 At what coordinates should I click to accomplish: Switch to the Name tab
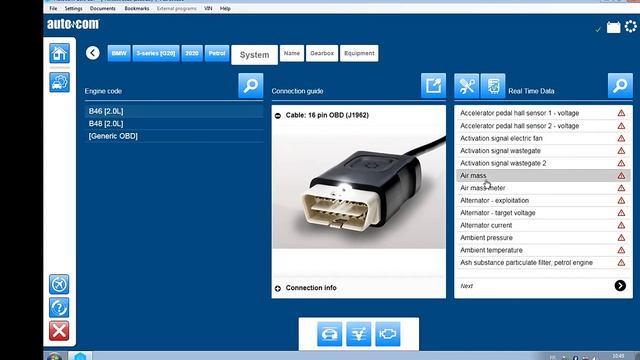pos(292,53)
